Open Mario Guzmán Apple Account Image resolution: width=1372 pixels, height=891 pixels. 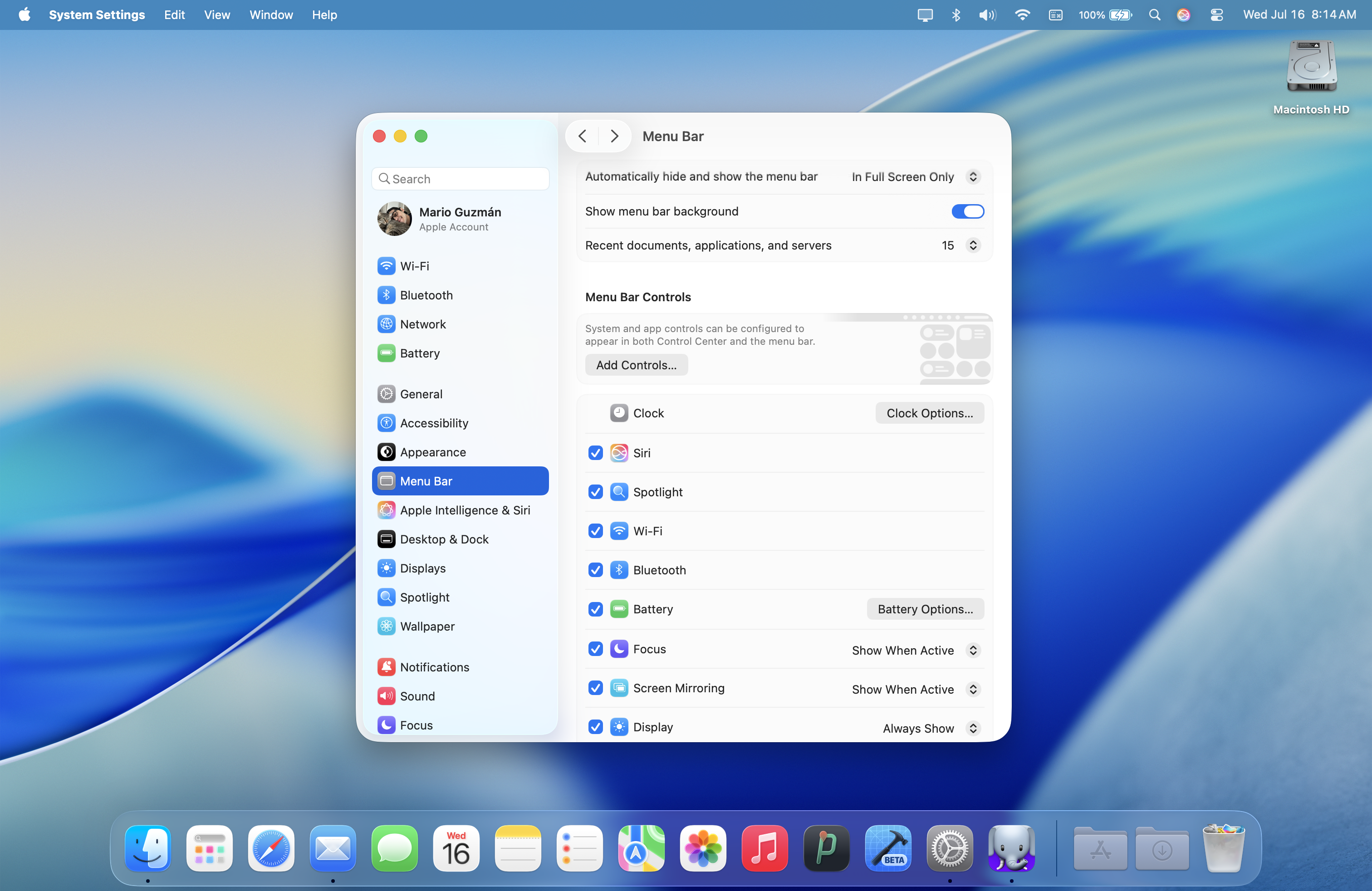point(460,219)
